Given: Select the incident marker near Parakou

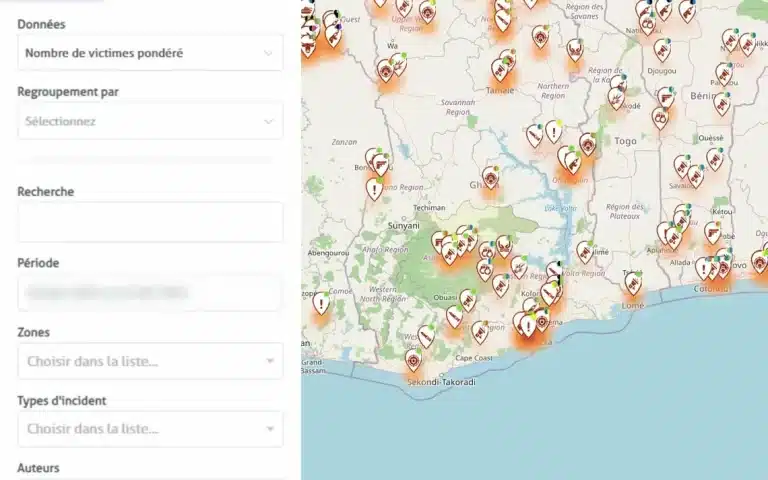Looking at the screenshot, I should click(723, 74).
